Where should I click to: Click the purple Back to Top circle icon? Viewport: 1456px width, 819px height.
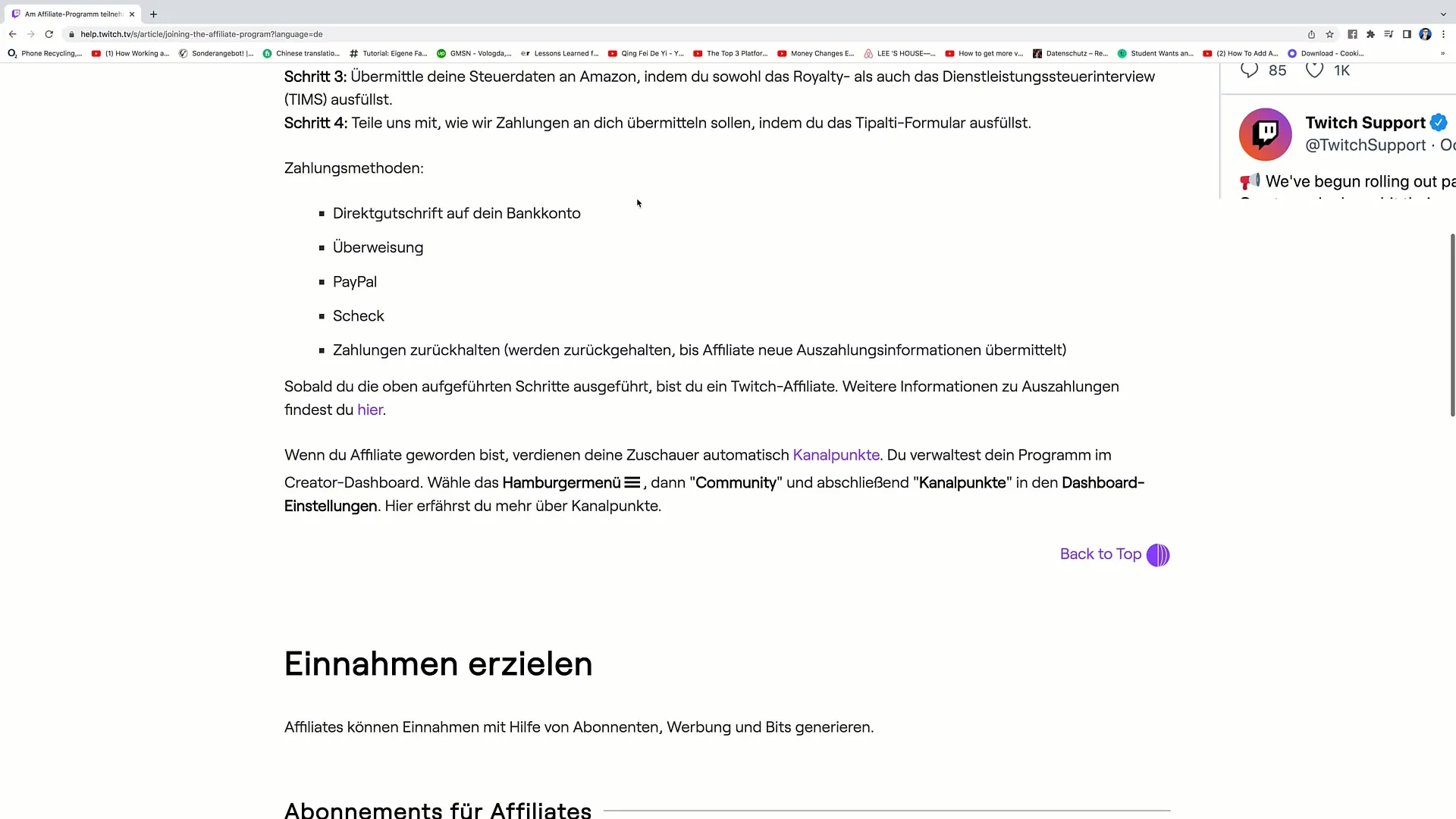pyautogui.click(x=1158, y=555)
